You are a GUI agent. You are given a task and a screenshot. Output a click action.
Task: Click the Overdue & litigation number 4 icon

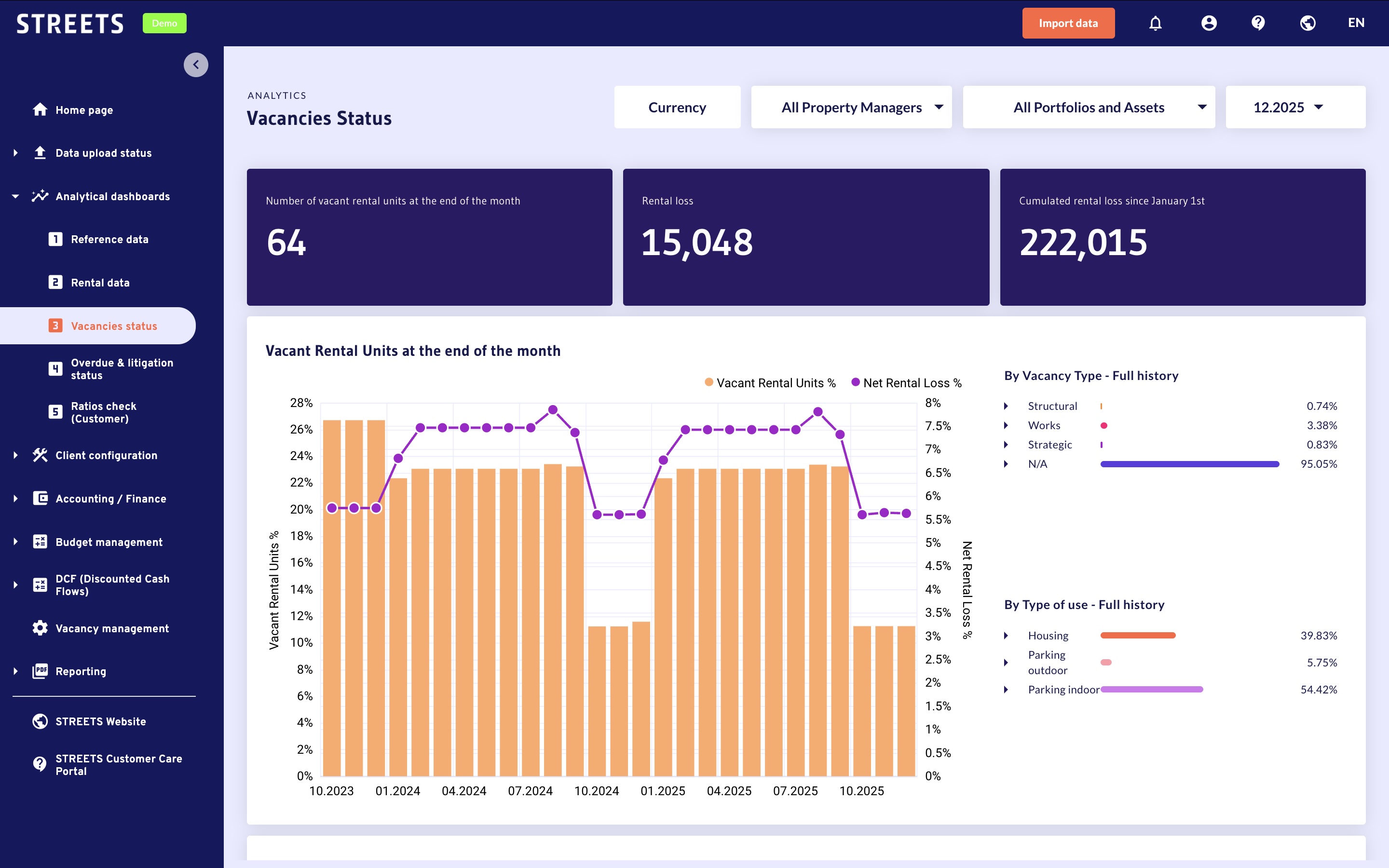coord(55,368)
